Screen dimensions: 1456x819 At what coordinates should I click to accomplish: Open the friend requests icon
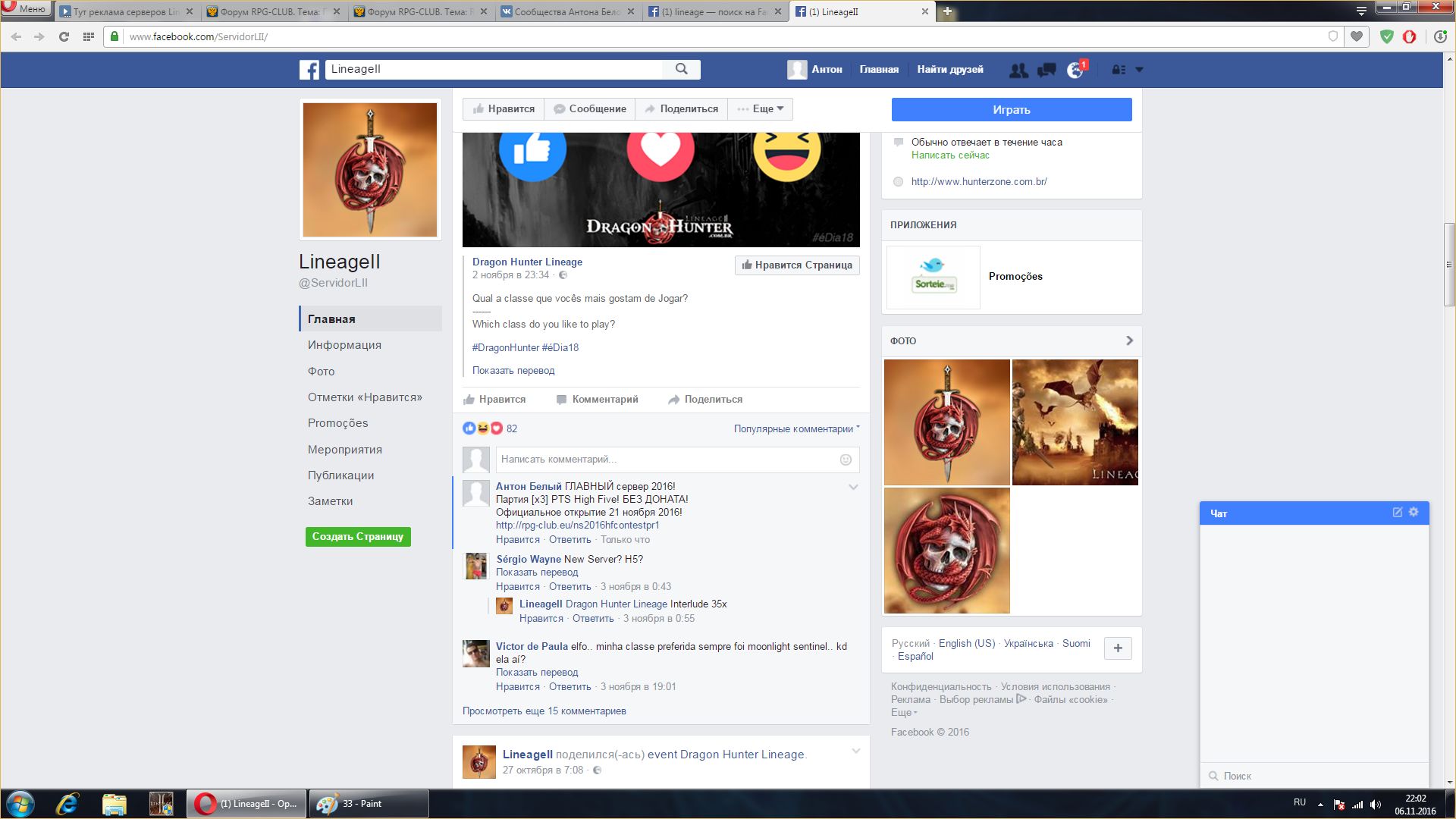[1018, 70]
